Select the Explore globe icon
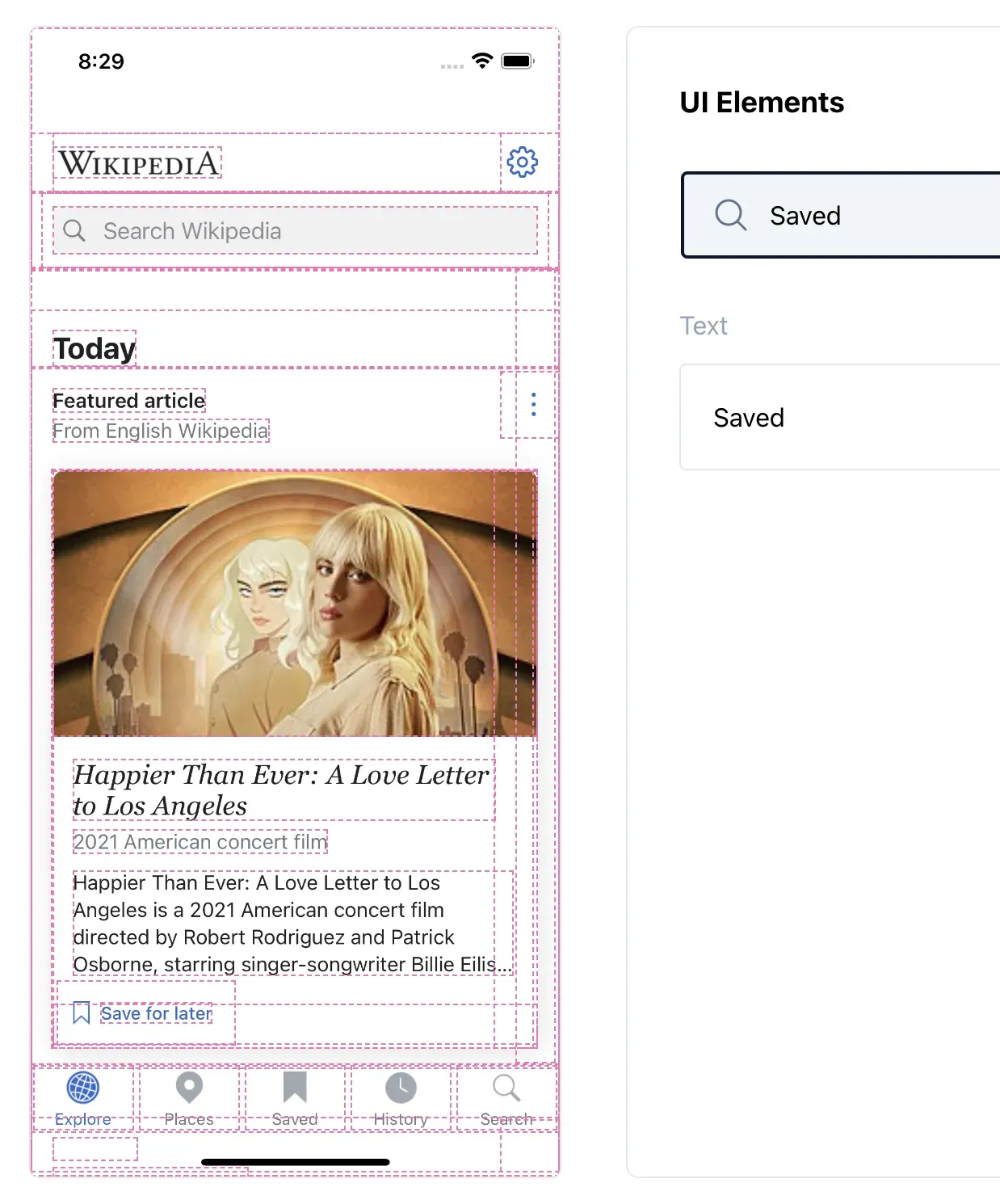This screenshot has height=1204, width=1000. [83, 1088]
